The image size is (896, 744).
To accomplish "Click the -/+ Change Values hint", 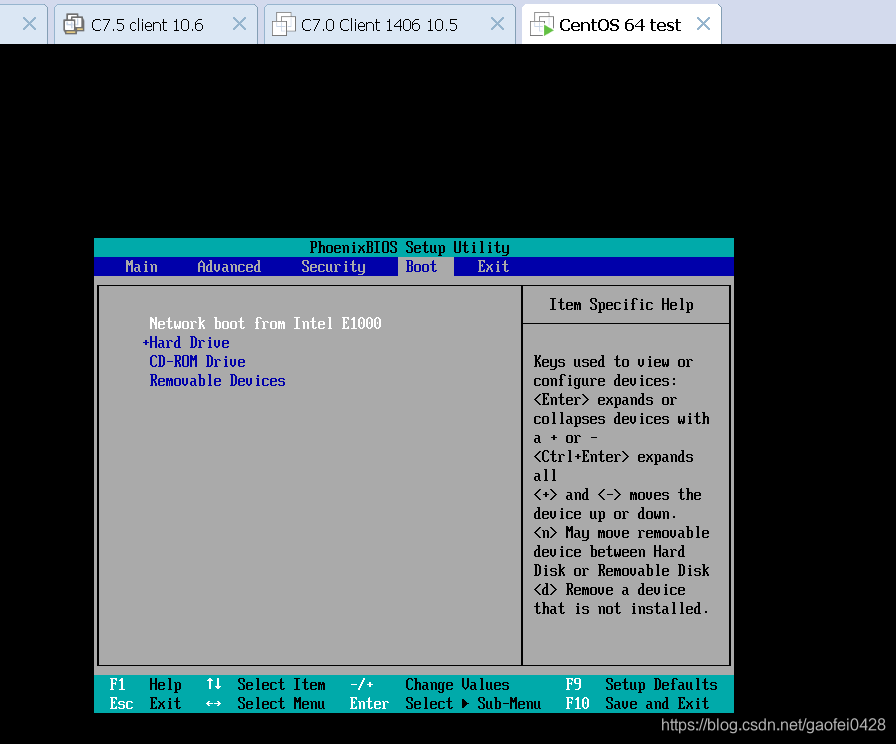I will tap(429, 685).
